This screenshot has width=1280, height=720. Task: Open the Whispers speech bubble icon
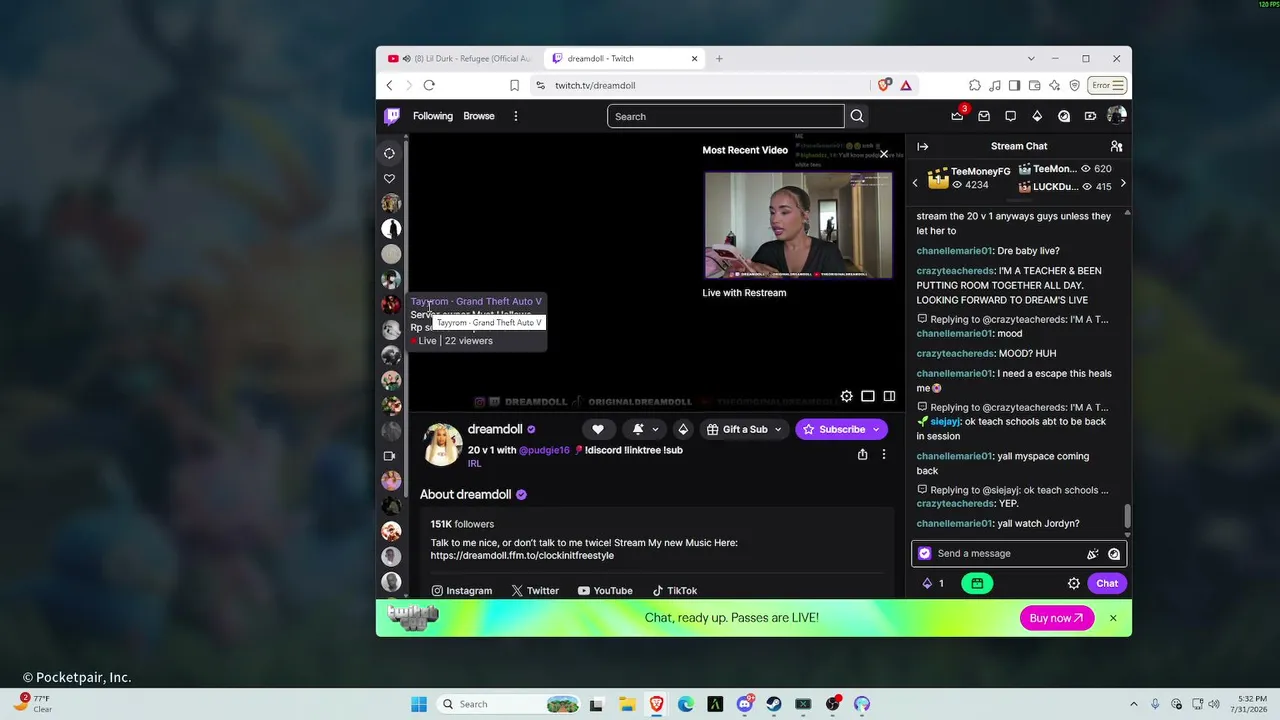click(x=1011, y=116)
